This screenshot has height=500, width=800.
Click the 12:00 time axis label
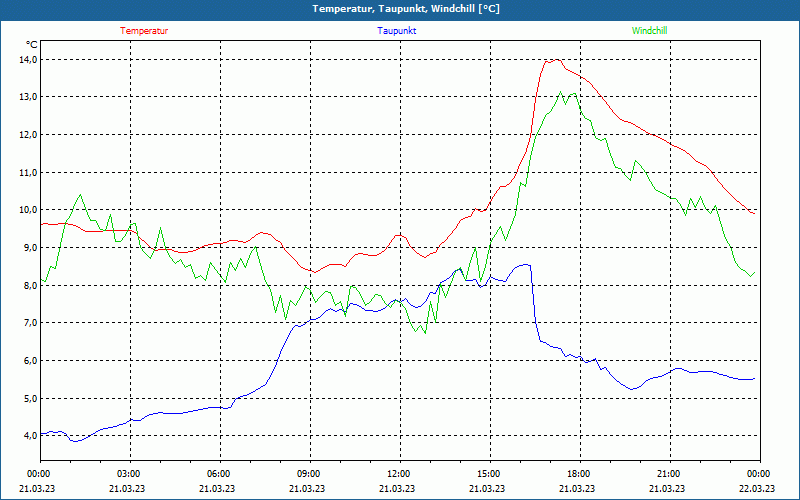coord(399,474)
